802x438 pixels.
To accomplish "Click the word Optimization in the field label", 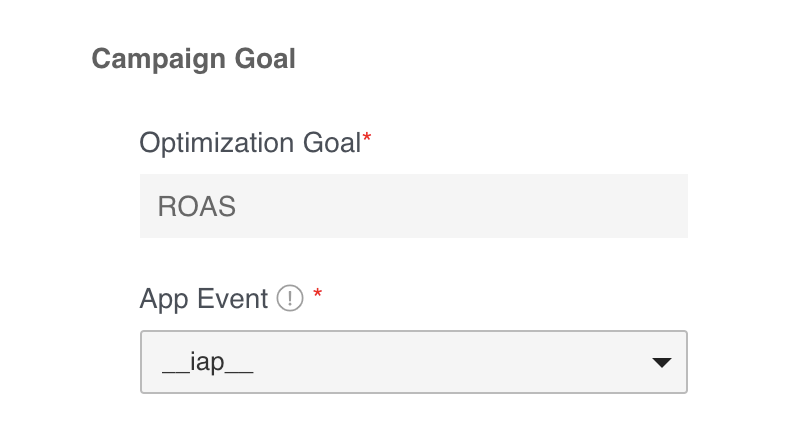I will pos(216,143).
